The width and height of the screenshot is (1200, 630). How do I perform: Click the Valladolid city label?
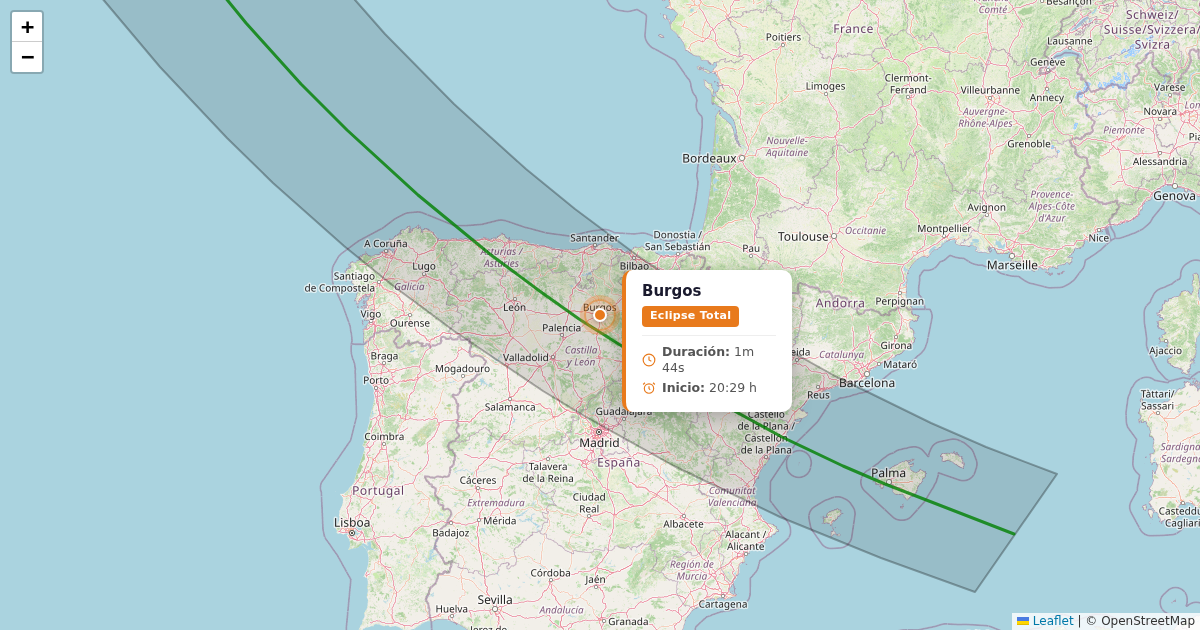point(526,357)
